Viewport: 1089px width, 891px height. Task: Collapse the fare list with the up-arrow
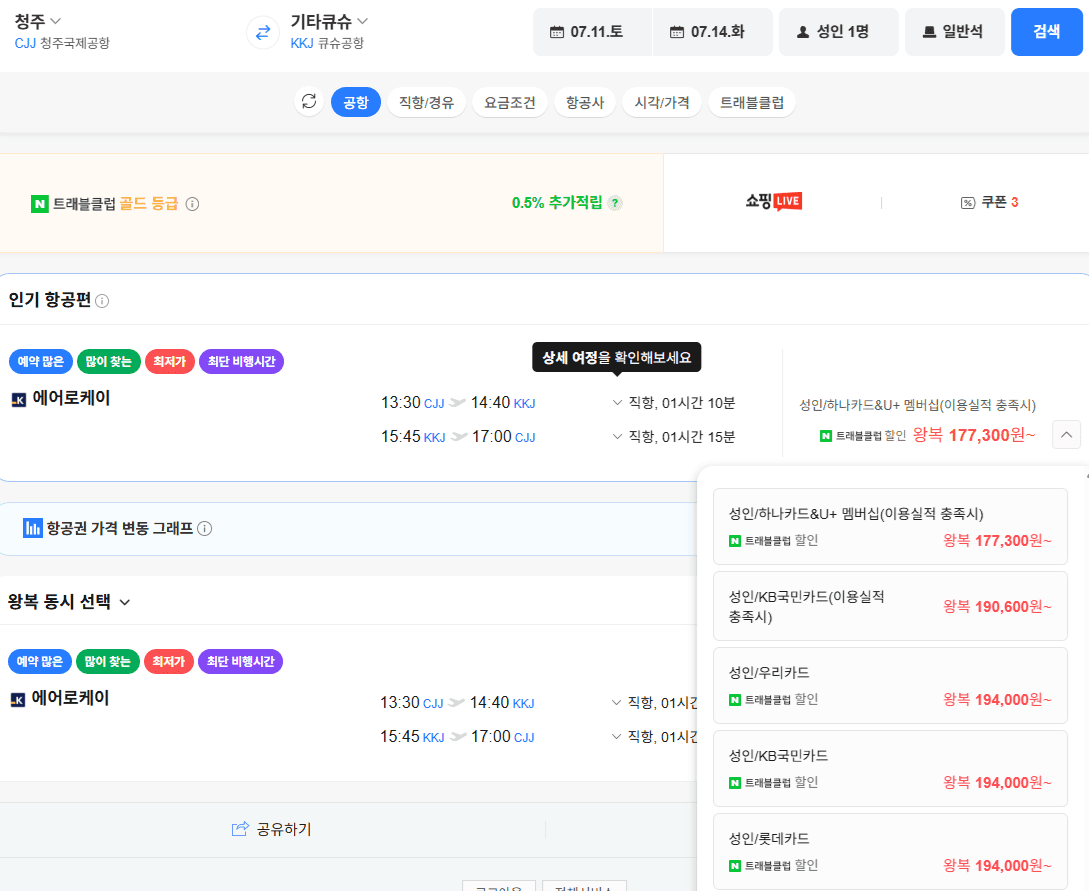point(1066,435)
